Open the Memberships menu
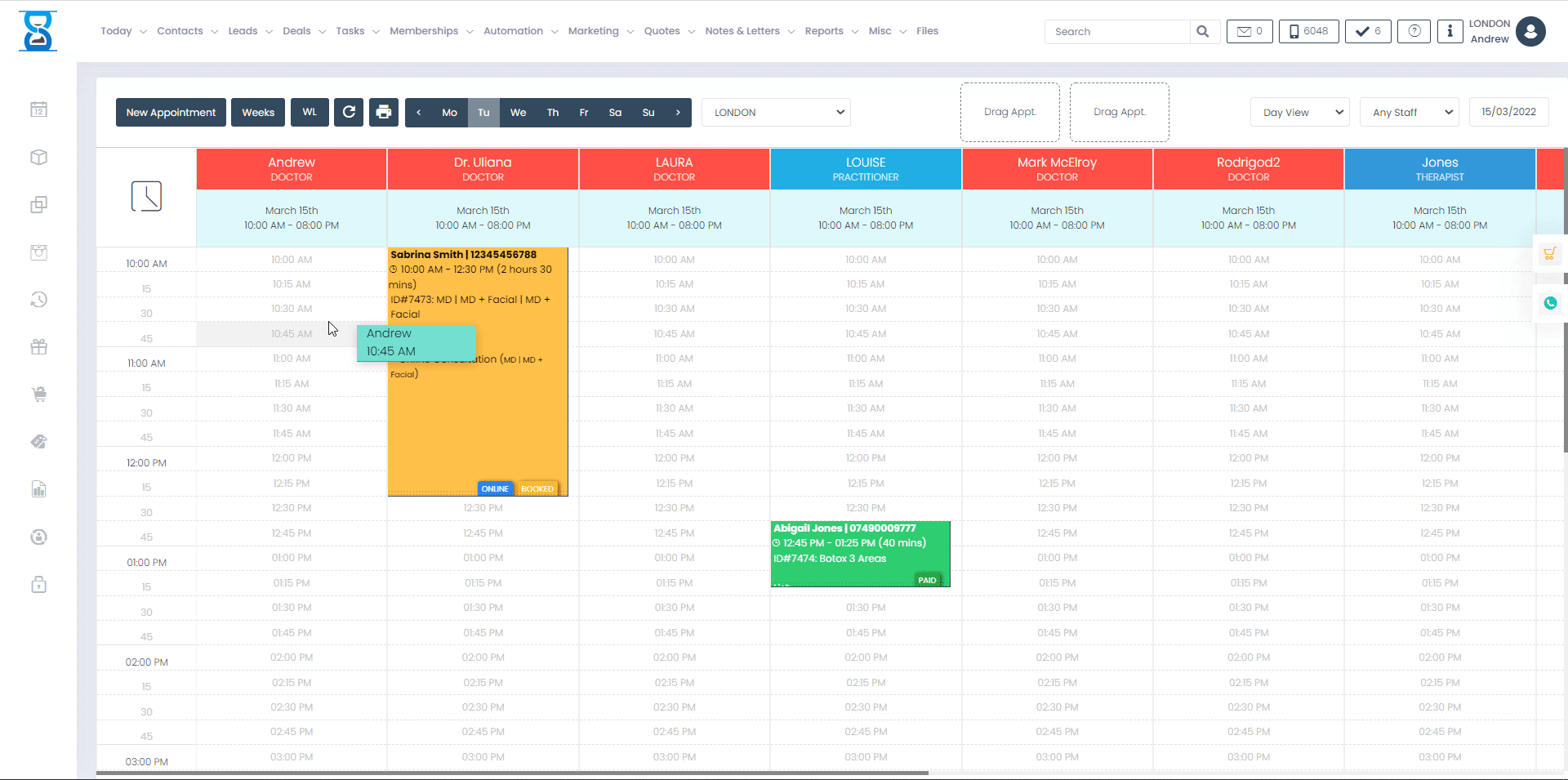Viewport: 1568px width, 780px height. 430,31
